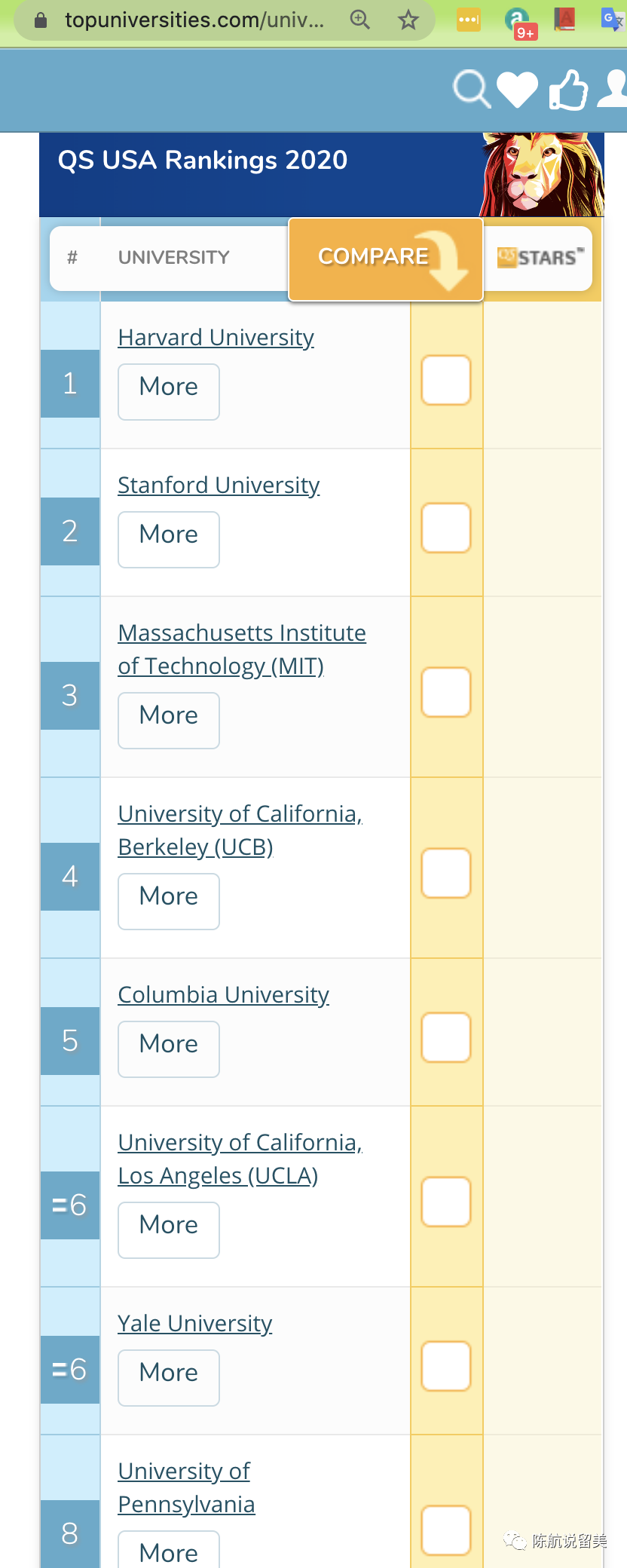Bookmark page with the star icon
This screenshot has height=1568, width=627.
coord(408,20)
